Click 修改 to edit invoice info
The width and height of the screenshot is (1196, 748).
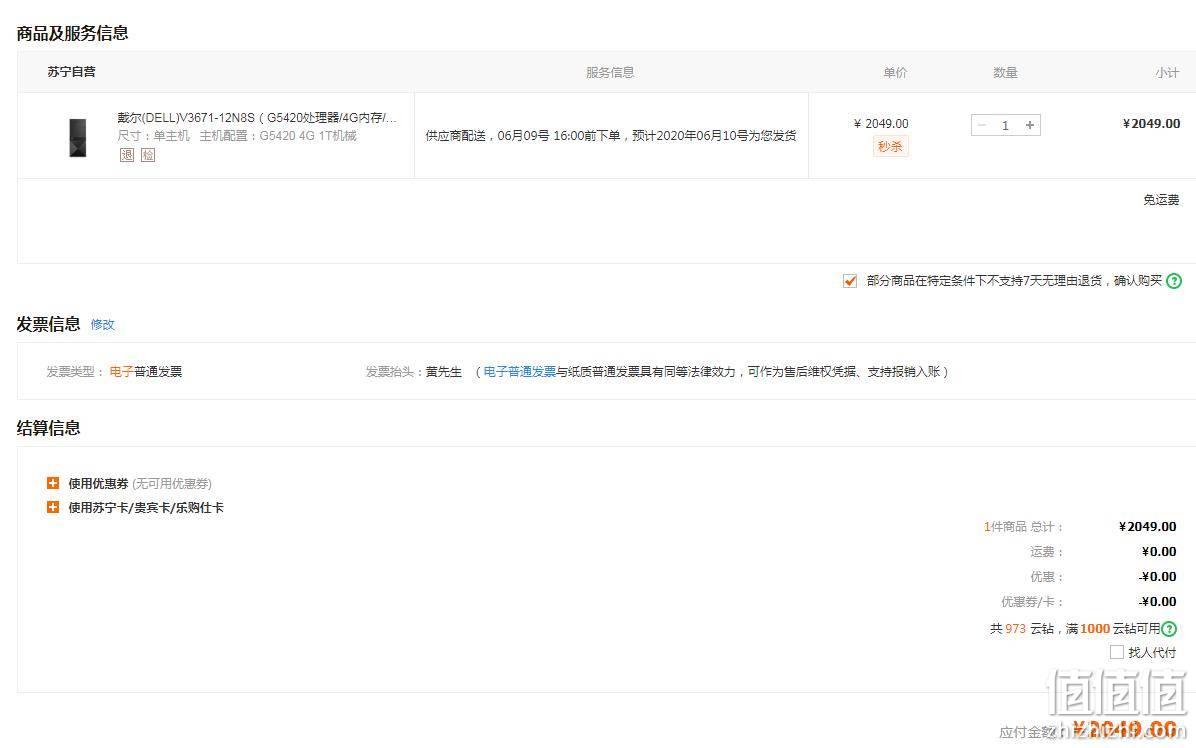click(102, 324)
